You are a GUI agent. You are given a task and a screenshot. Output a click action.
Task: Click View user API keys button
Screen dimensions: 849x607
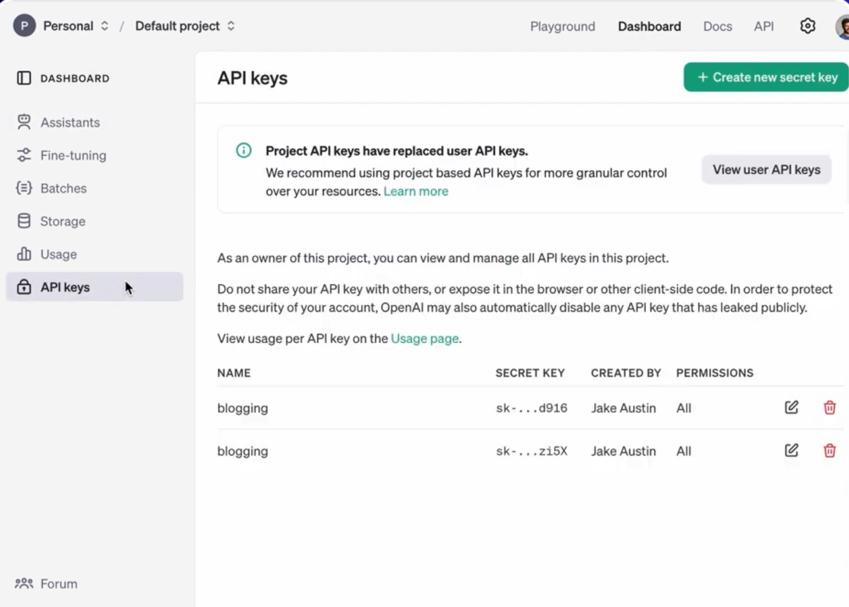click(x=766, y=170)
